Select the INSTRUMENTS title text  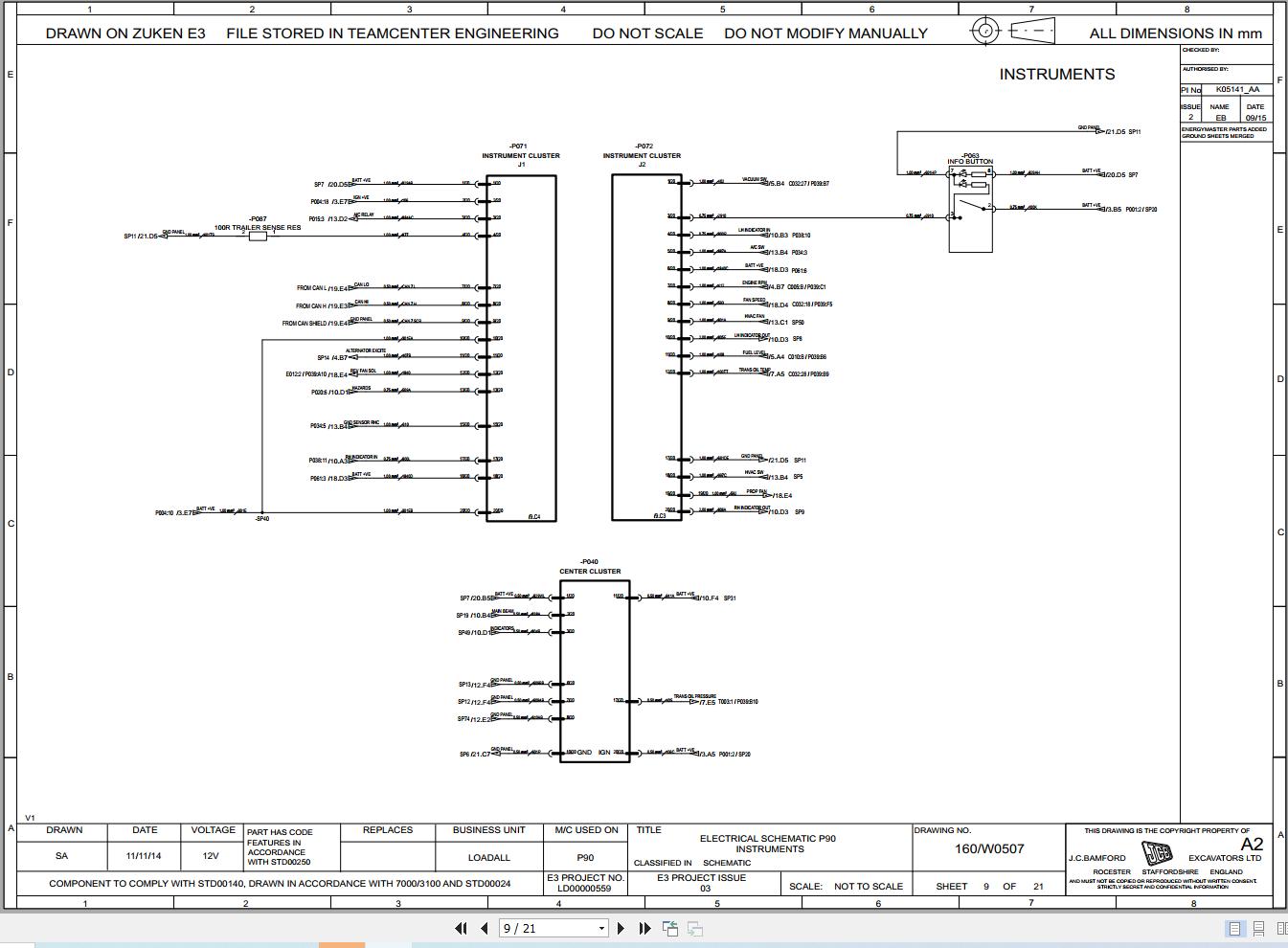pyautogui.click(x=1056, y=74)
